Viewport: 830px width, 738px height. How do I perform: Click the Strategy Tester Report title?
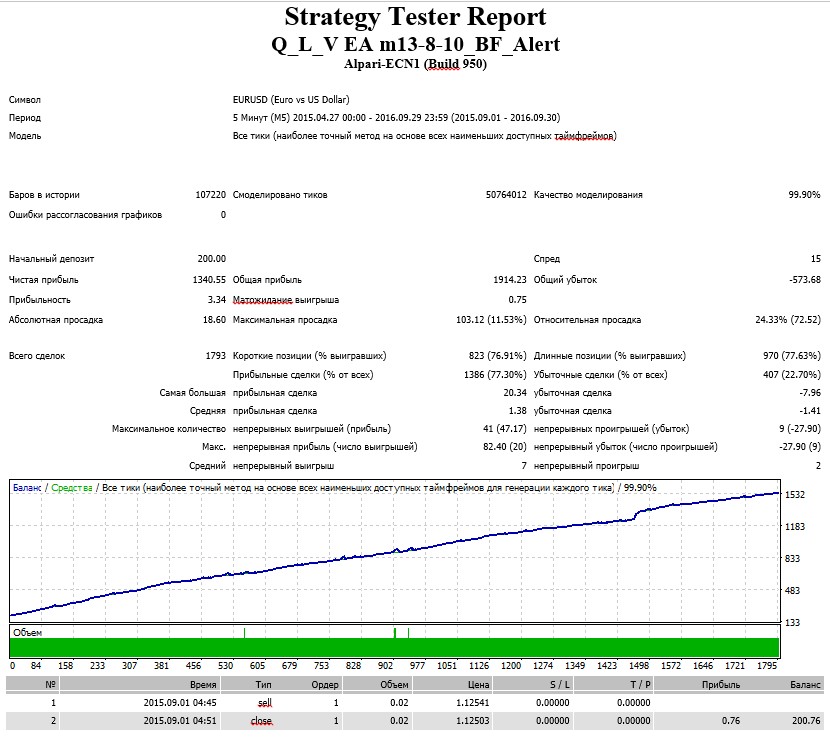416,17
